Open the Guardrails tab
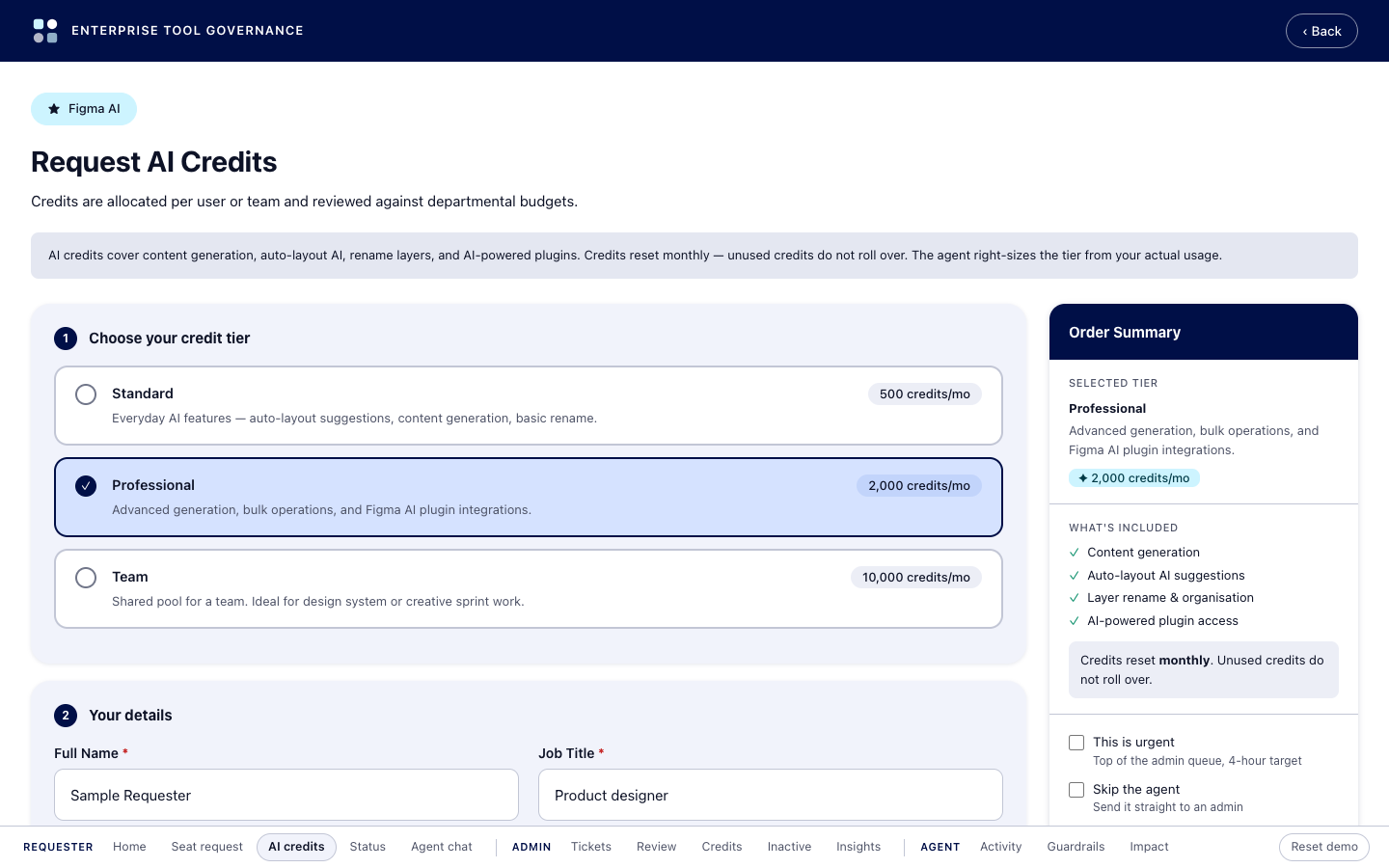This screenshot has height=868, width=1389. coord(1076,847)
